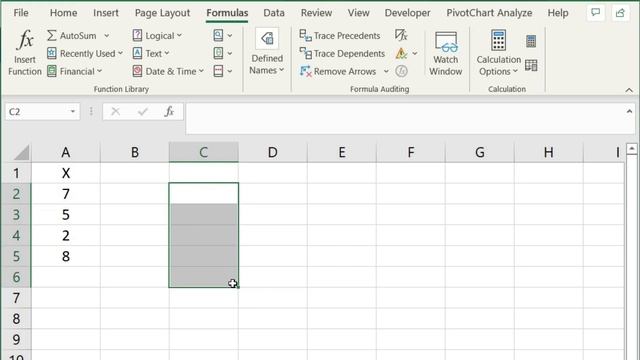Click the Error Checking warning icon

[401, 53]
